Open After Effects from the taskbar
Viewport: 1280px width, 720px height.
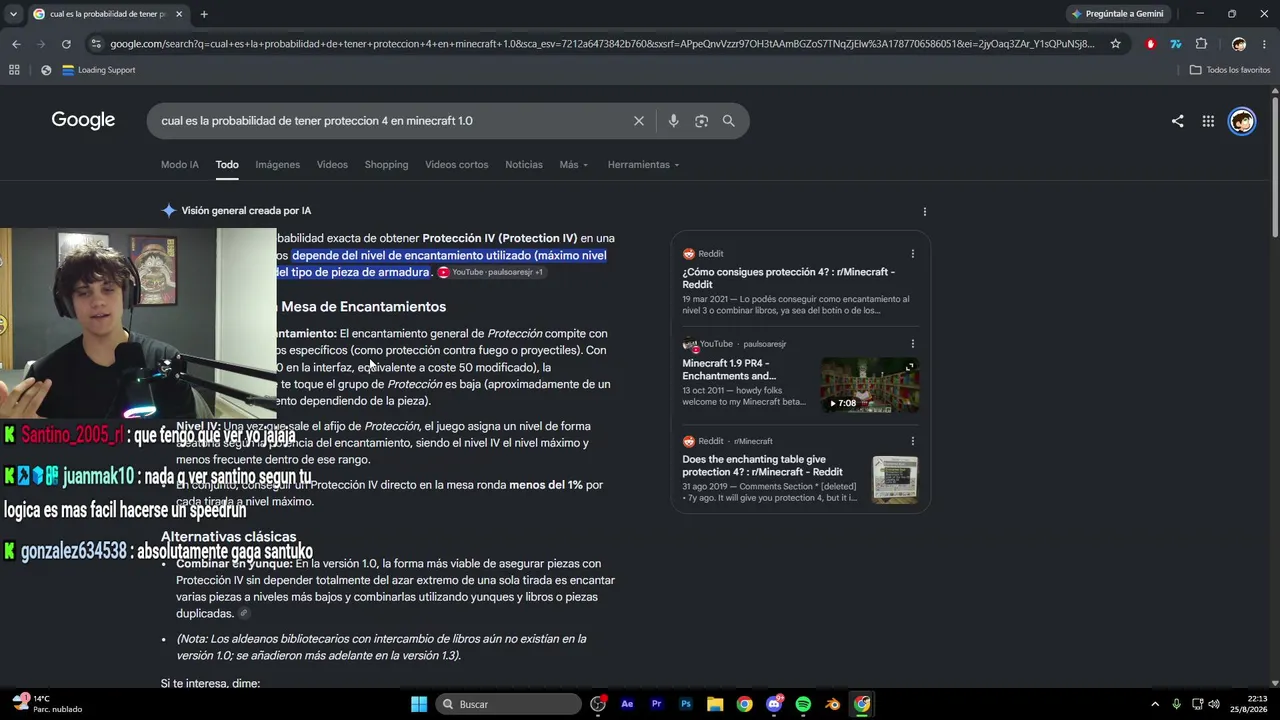(627, 704)
